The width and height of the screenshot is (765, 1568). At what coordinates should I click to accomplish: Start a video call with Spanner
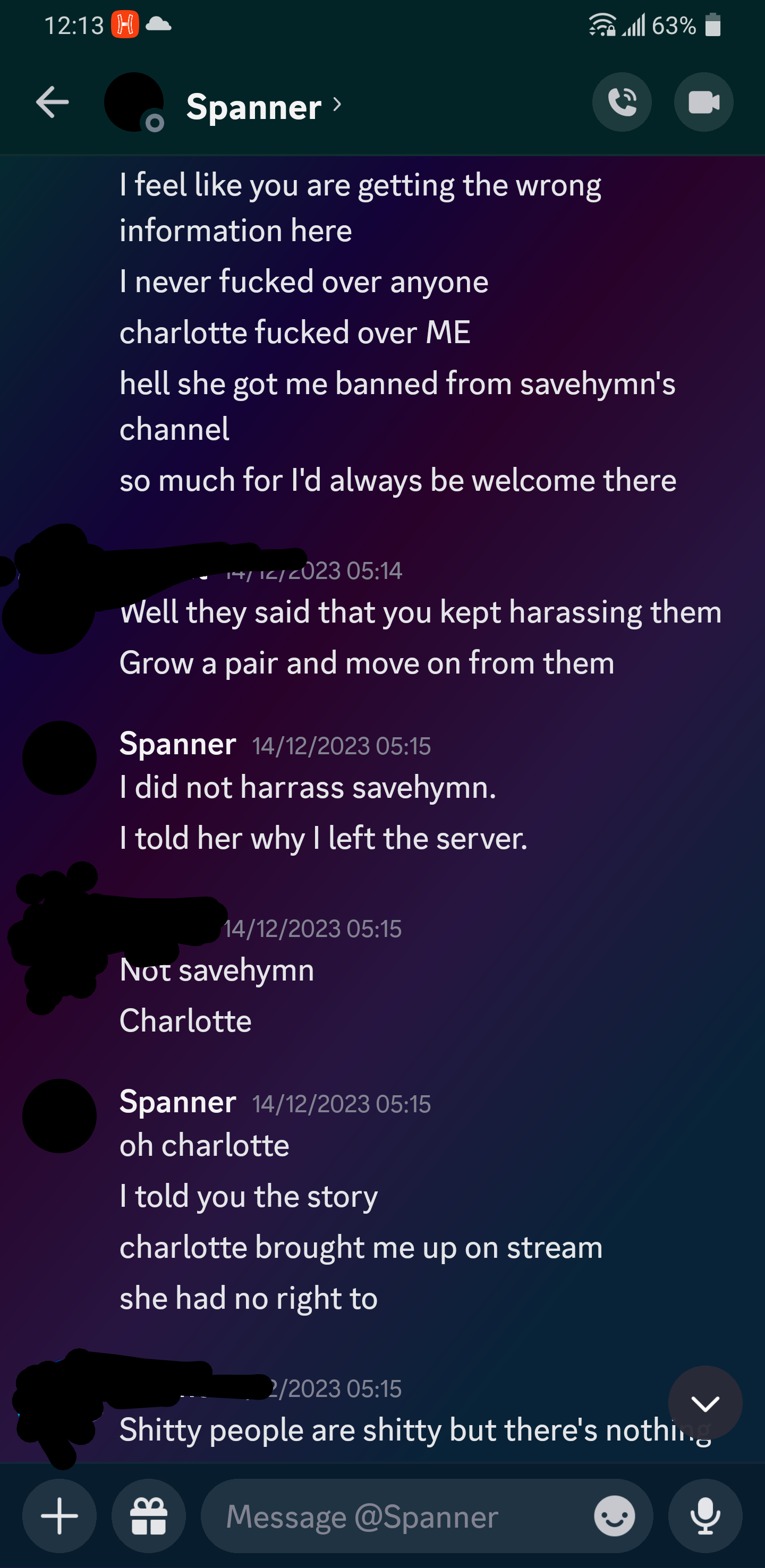point(703,103)
